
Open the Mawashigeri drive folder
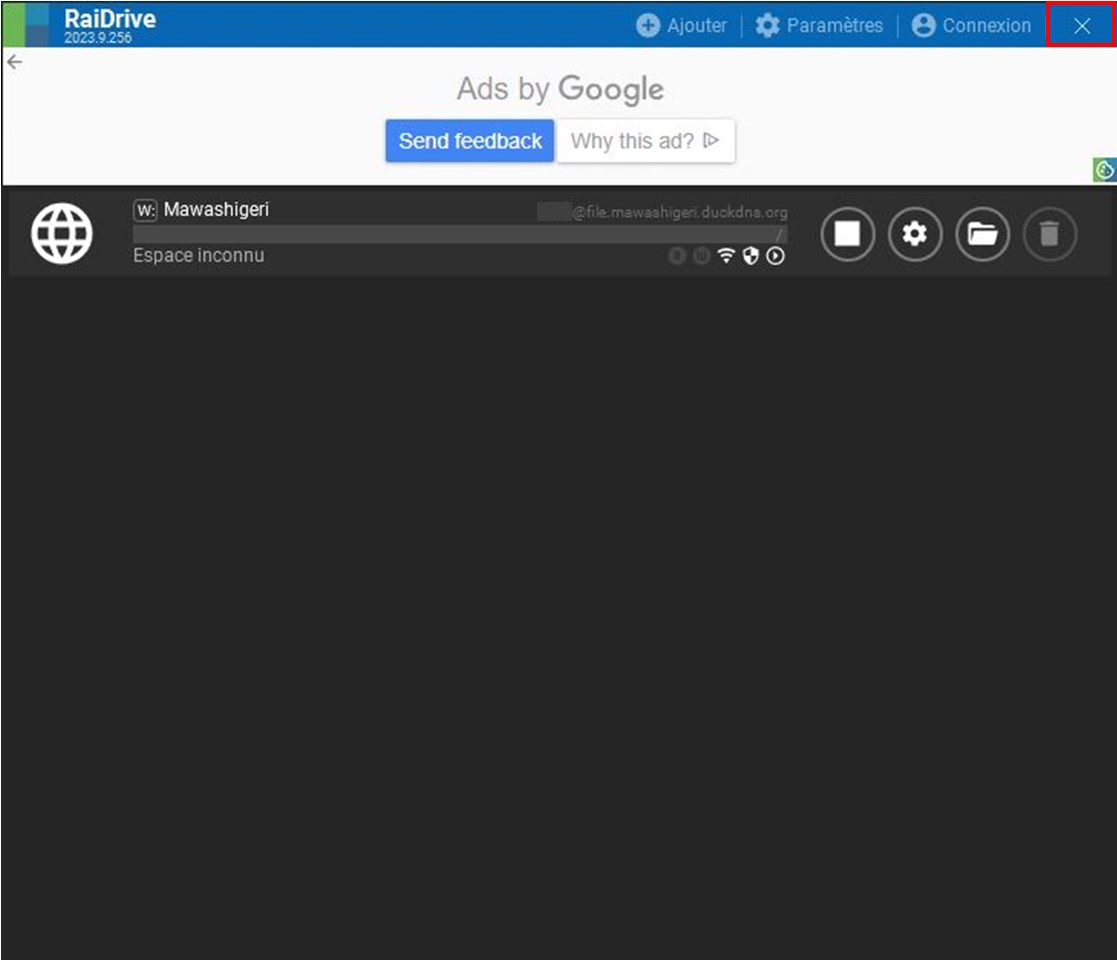(982, 234)
